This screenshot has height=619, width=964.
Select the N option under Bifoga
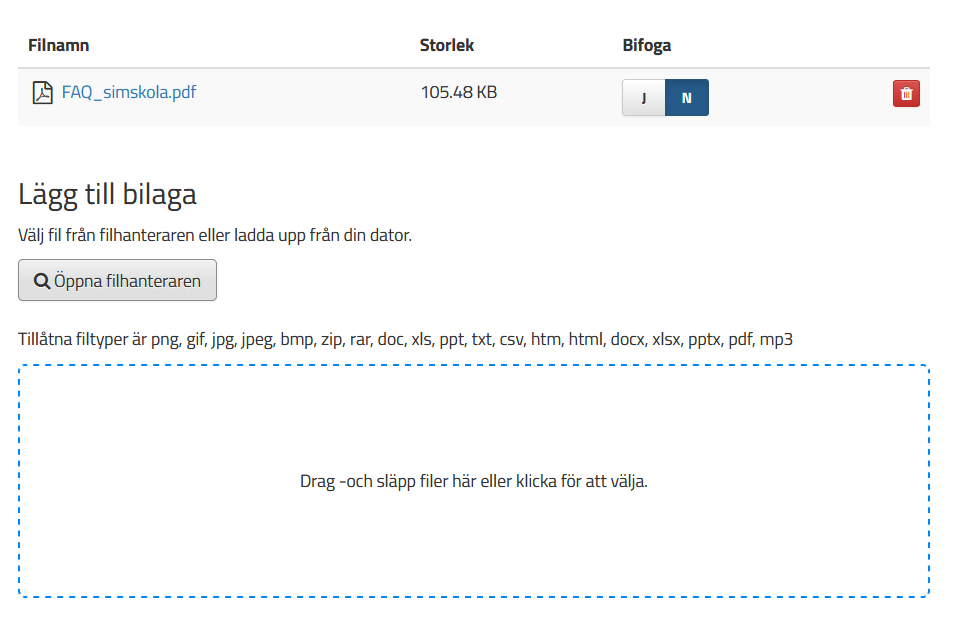tap(687, 97)
